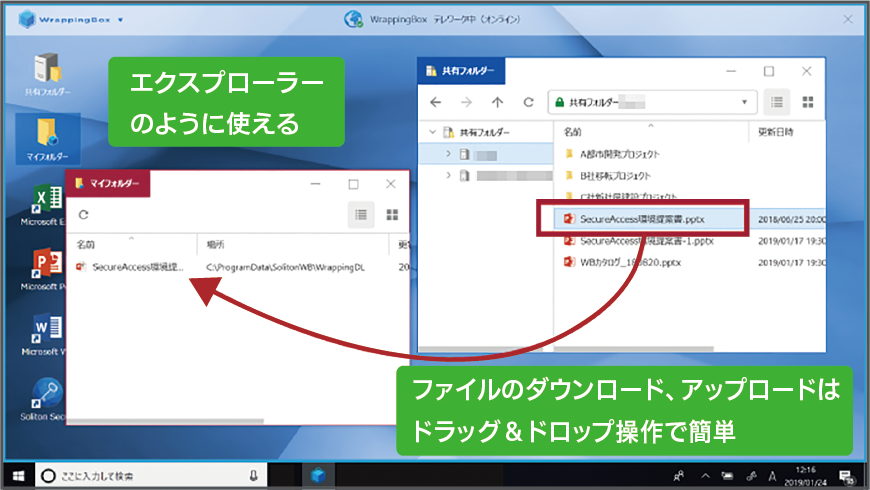The width and height of the screenshot is (870, 490).
Task: Click the horizontal scrollbar in the 共有フォルダー file list
Action: coord(634,349)
